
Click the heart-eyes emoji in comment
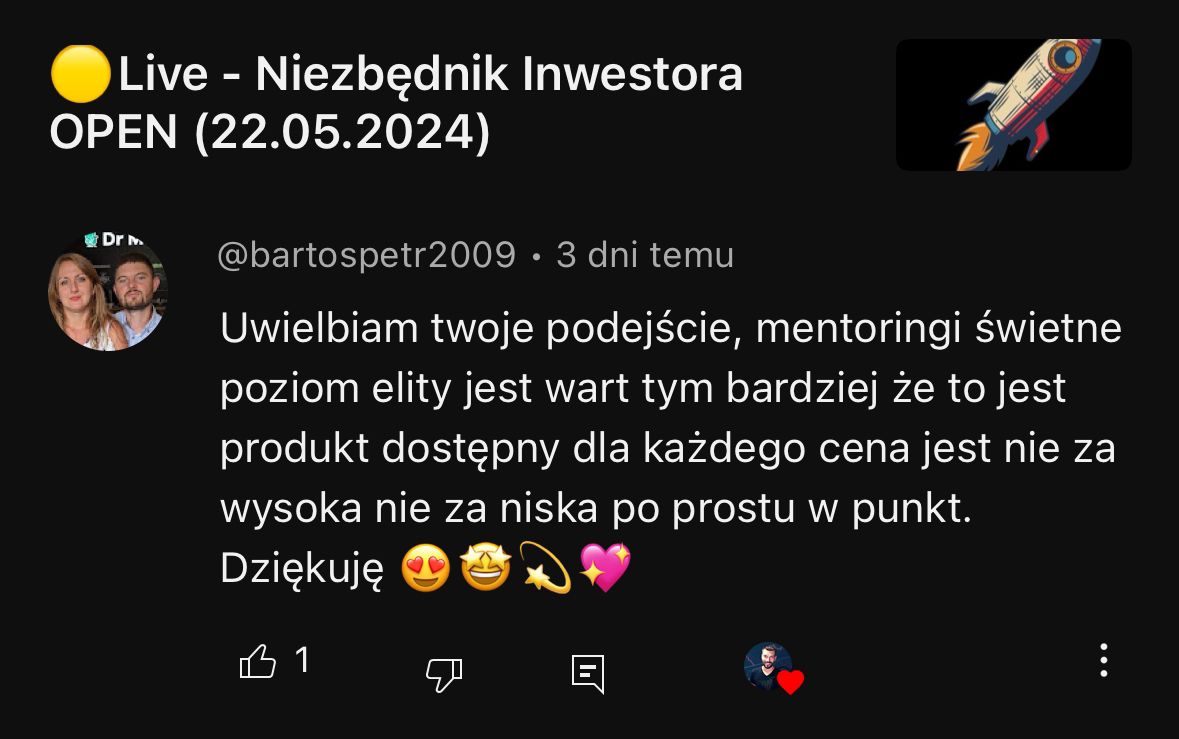tap(426, 568)
